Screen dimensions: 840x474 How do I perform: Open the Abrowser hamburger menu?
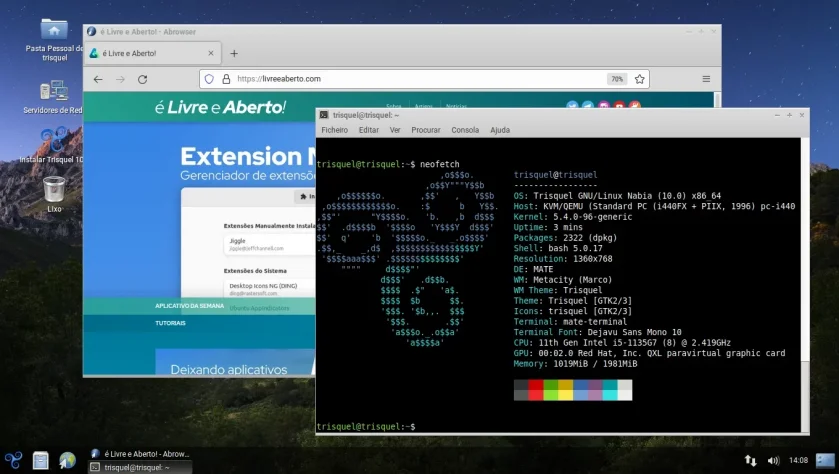tap(706, 79)
